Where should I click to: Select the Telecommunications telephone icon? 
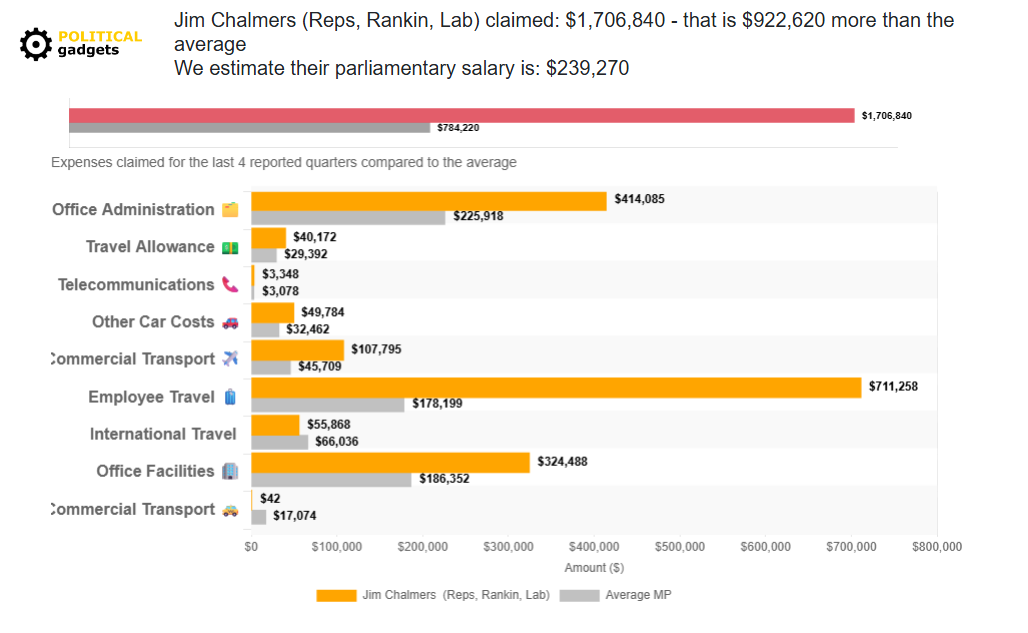coord(228,284)
